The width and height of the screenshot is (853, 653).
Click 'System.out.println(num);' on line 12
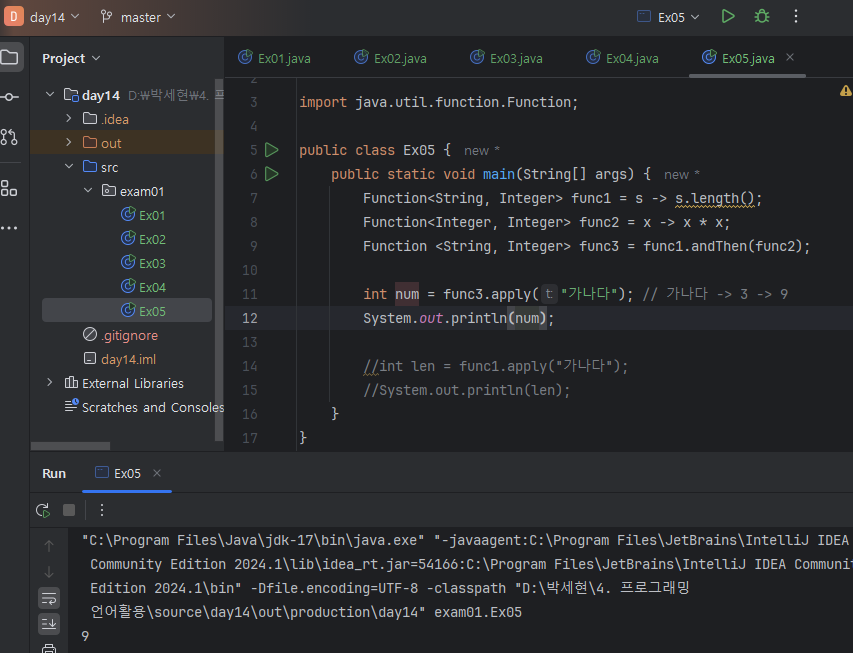(x=459, y=318)
